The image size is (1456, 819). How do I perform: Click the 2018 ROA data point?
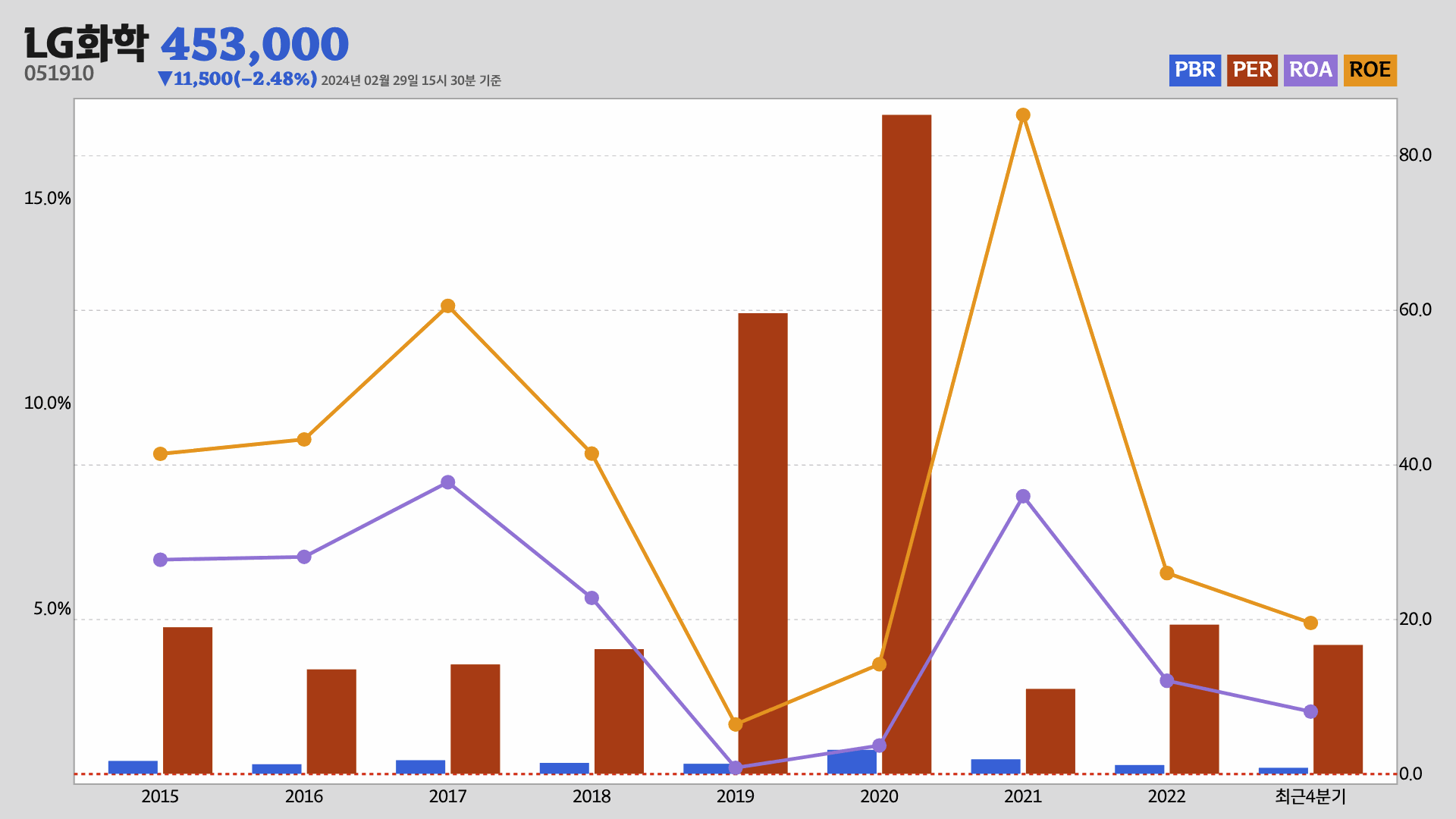591,598
